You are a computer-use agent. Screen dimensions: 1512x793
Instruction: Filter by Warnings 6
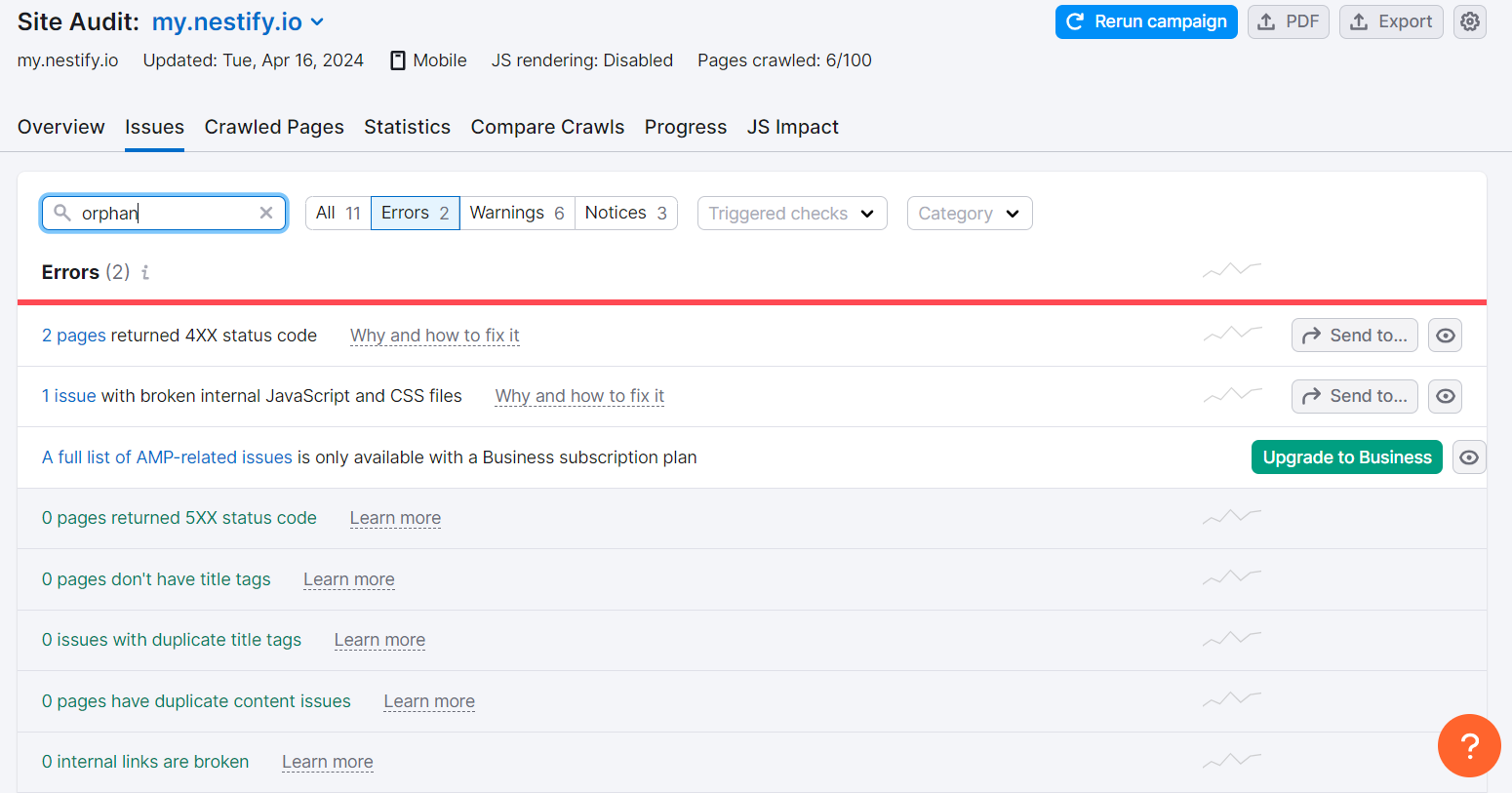517,213
